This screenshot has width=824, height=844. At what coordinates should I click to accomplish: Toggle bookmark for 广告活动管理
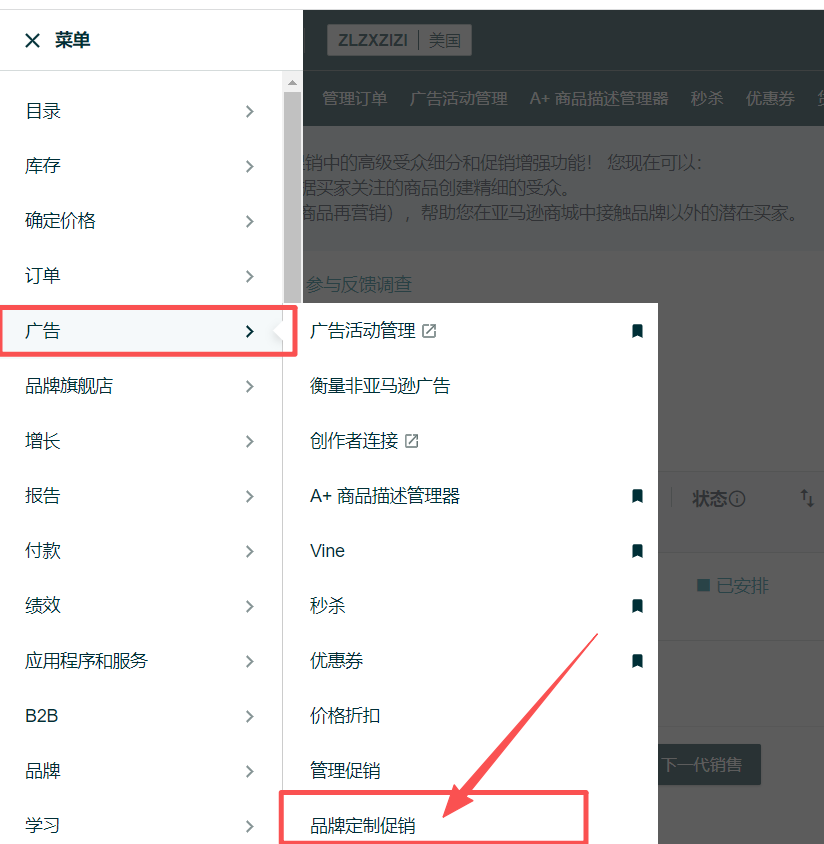pos(637,331)
